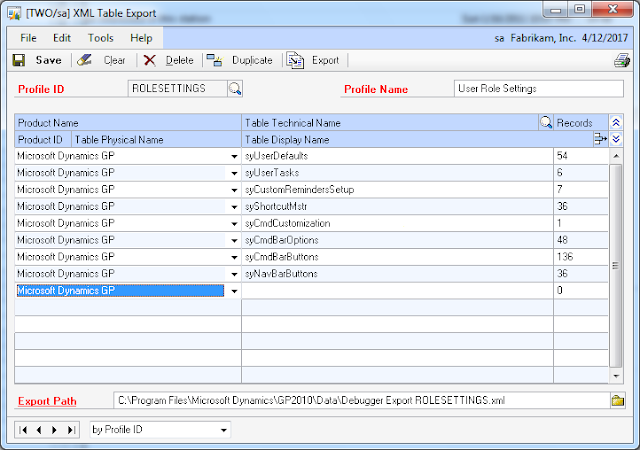Click the expand rows double-chevron-down icon
Screen dimensions: 640x450
point(616,139)
